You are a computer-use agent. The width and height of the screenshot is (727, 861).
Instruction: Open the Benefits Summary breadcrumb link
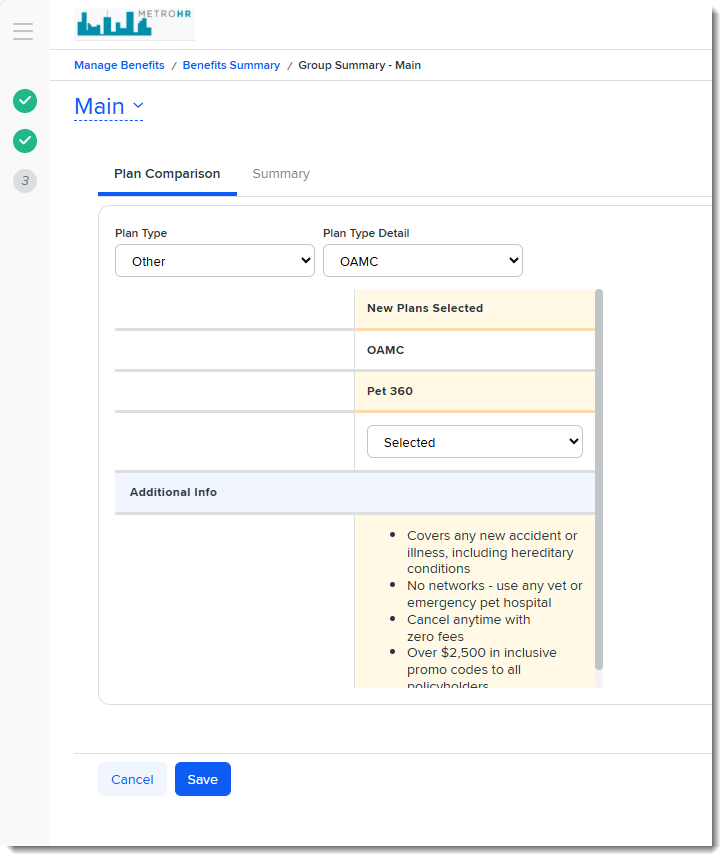point(231,65)
